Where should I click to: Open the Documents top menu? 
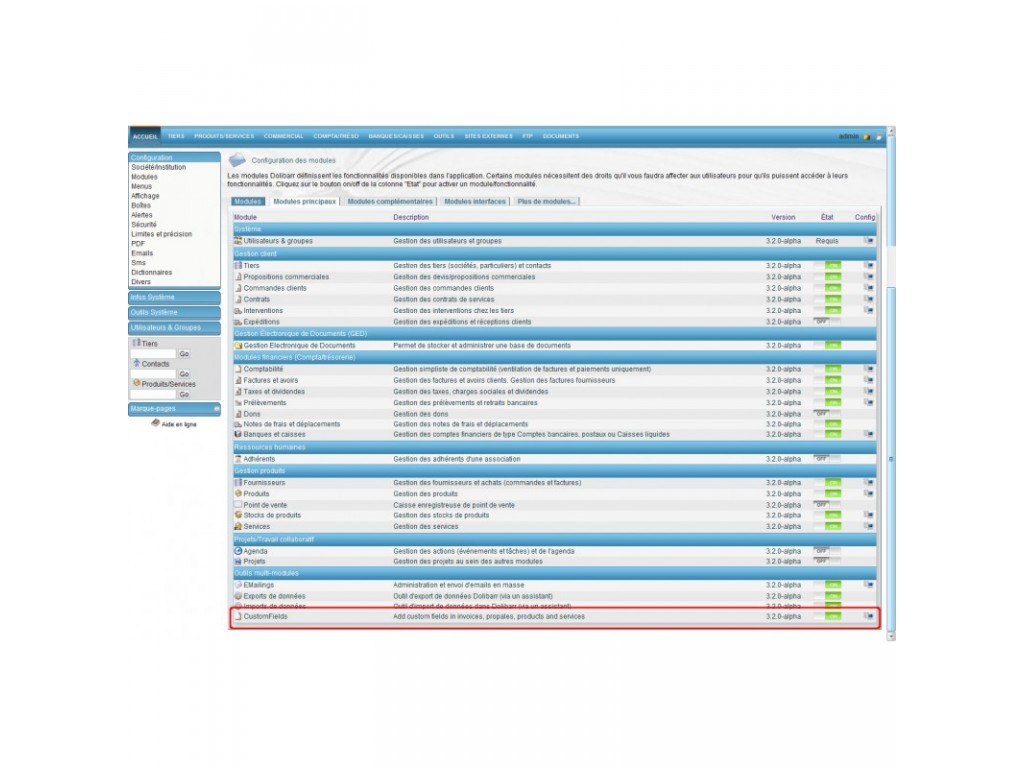(x=561, y=136)
